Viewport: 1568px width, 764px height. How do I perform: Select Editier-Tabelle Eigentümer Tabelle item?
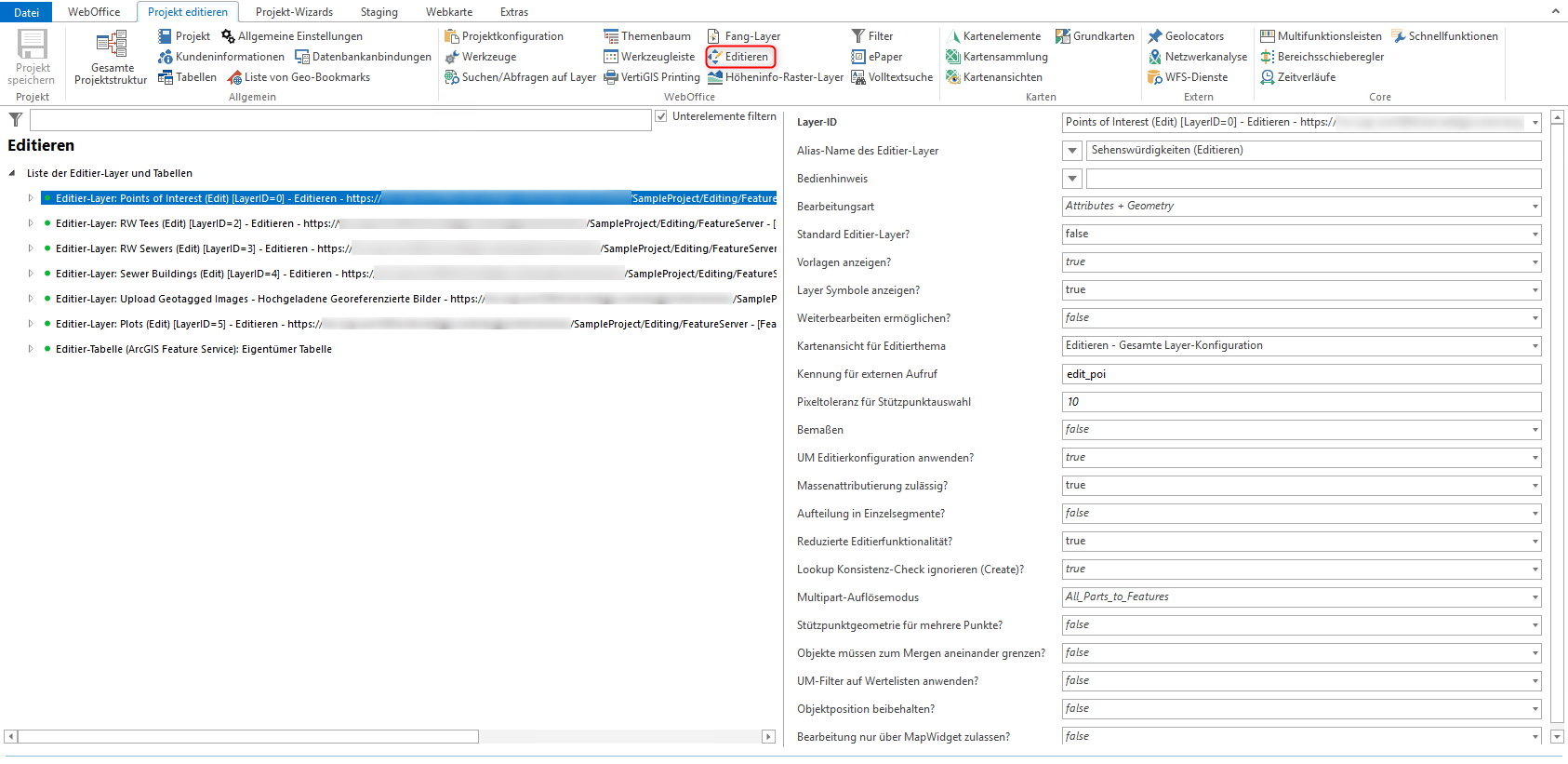tap(193, 349)
